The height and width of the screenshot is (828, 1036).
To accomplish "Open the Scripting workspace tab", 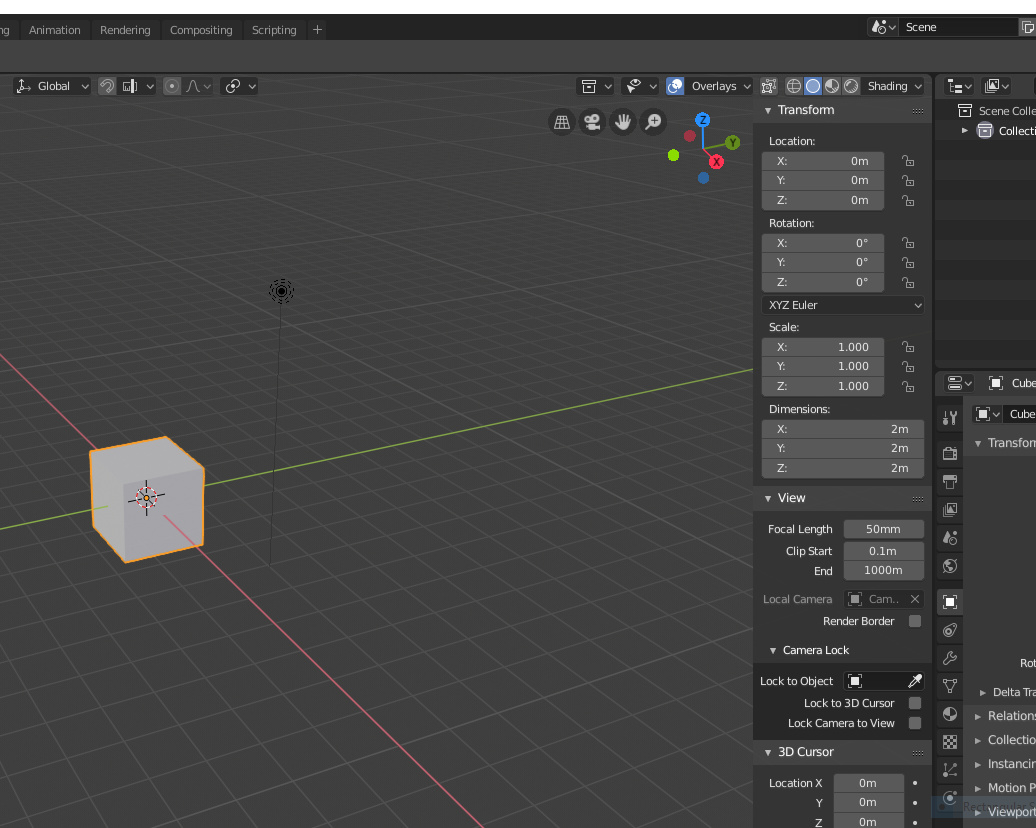I will [x=274, y=29].
